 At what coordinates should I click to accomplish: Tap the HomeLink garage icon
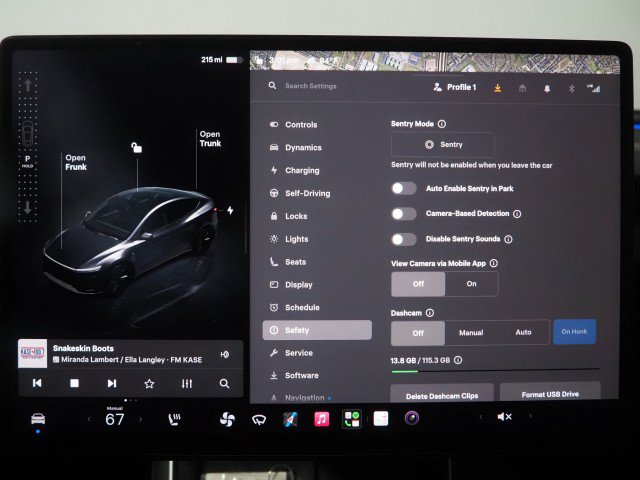522,88
